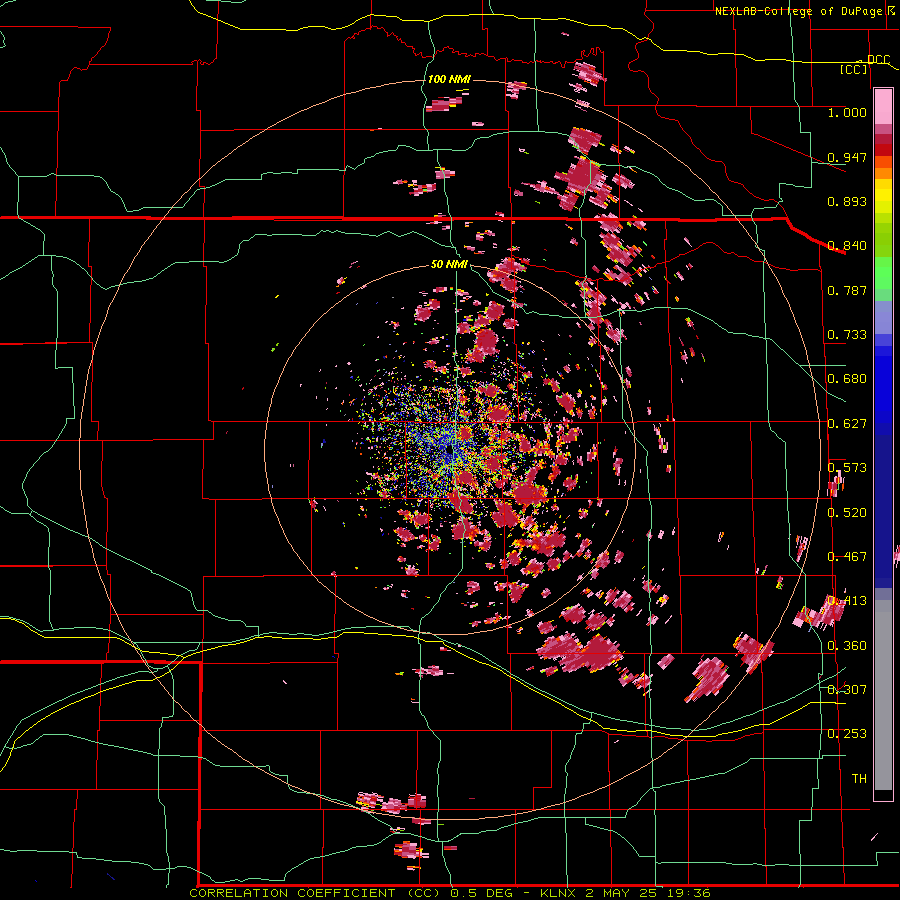The image size is (900, 900).
Task: Select the 0.627 legend value
Action: click(847, 424)
